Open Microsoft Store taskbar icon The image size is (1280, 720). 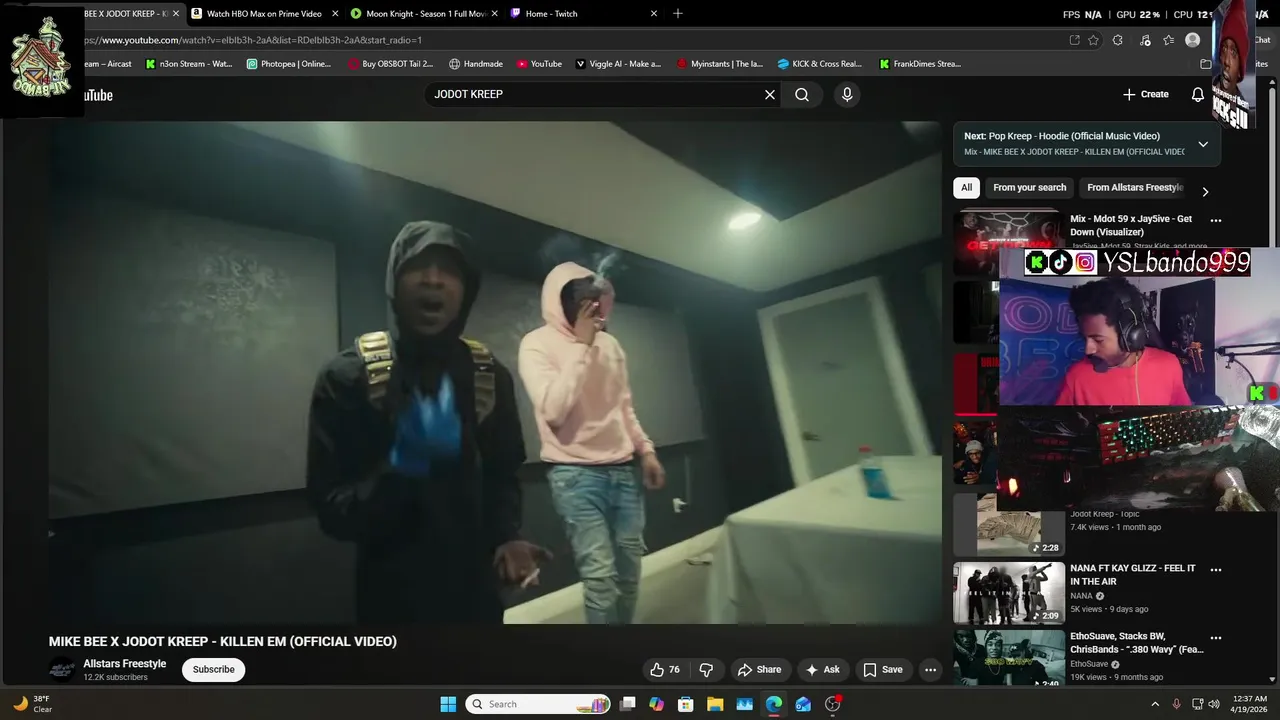686,704
